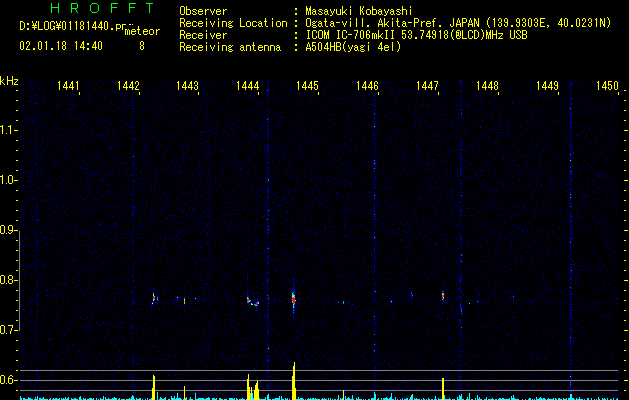Screen dimensions: 629x400
Task: Click the 0.8 kHz frequency label
Action: click(x=8, y=280)
